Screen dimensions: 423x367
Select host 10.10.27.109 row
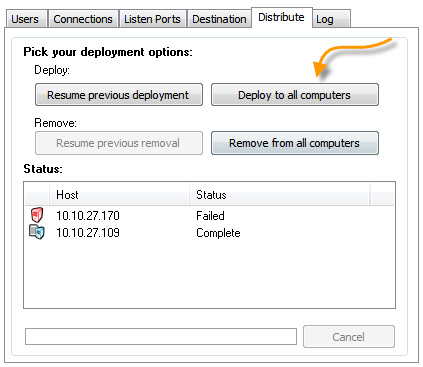209,232
